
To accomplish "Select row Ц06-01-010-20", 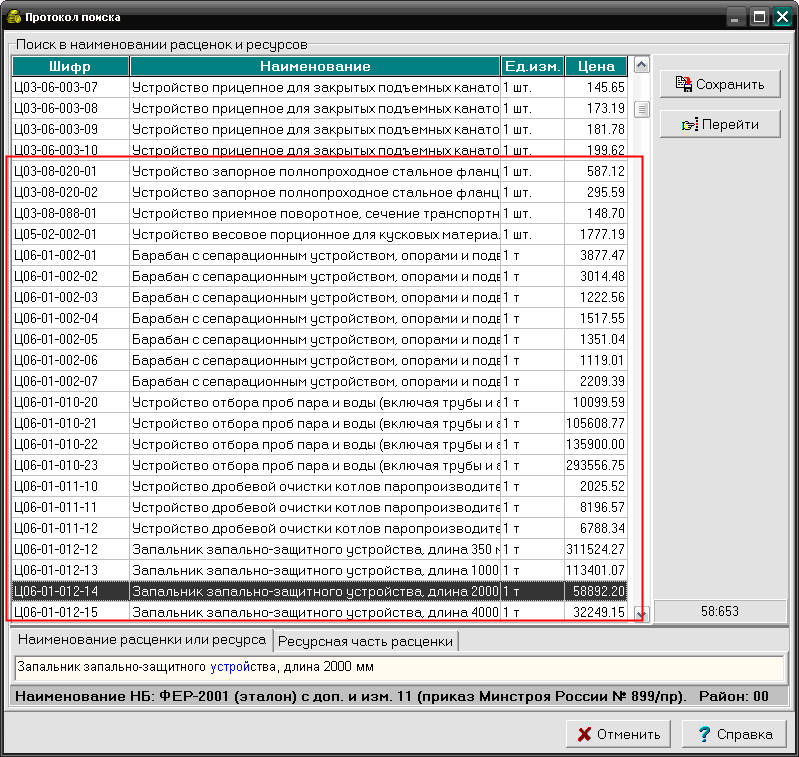I will 319,402.
